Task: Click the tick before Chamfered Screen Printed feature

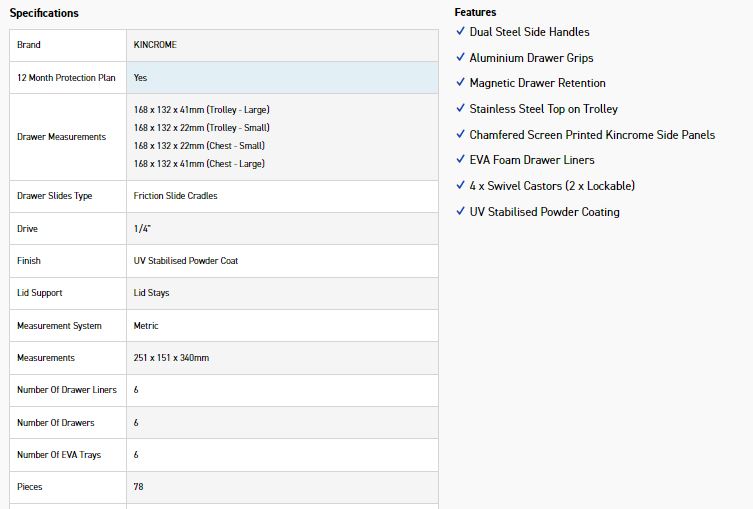Action: (x=460, y=135)
